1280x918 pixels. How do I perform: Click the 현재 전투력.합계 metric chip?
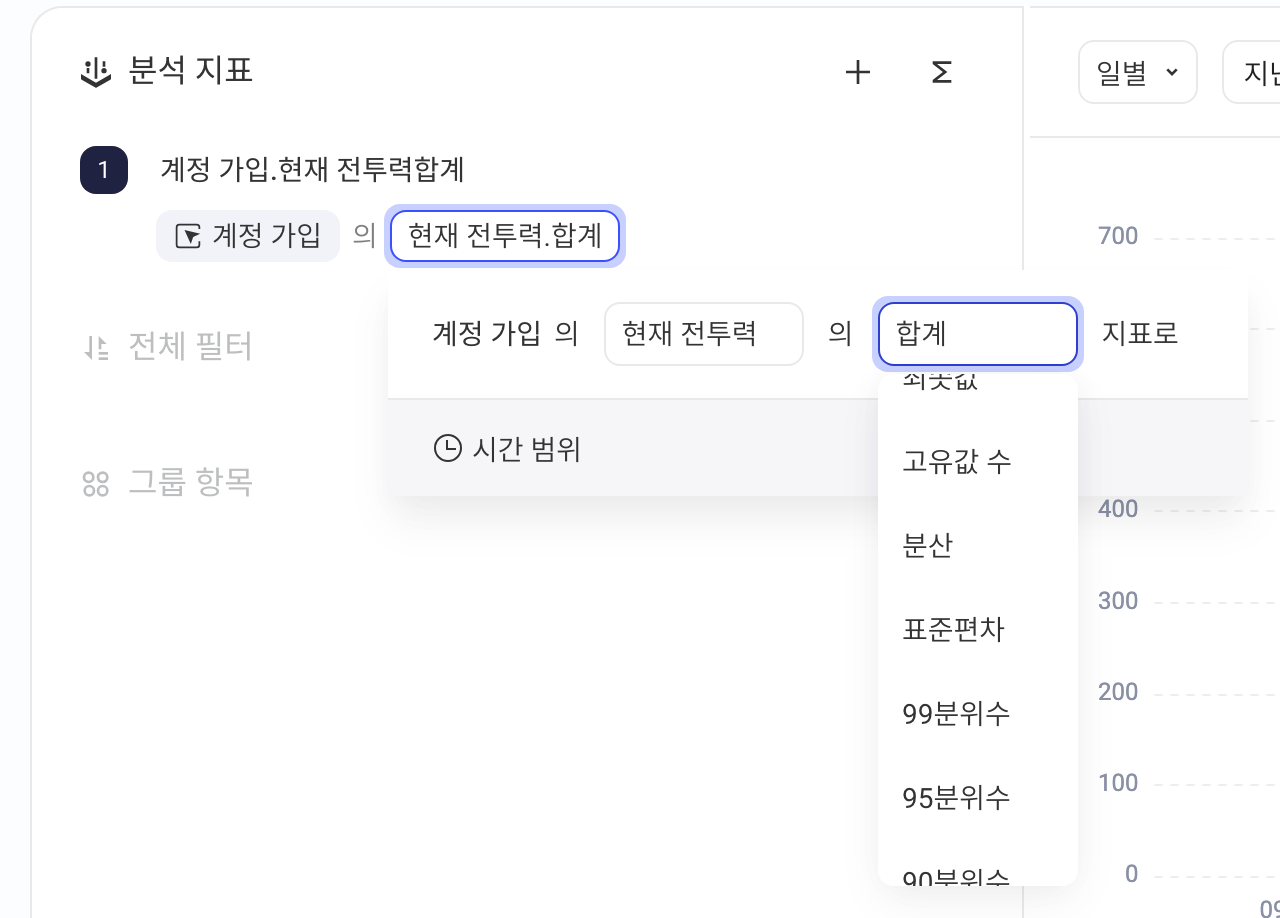coord(505,236)
